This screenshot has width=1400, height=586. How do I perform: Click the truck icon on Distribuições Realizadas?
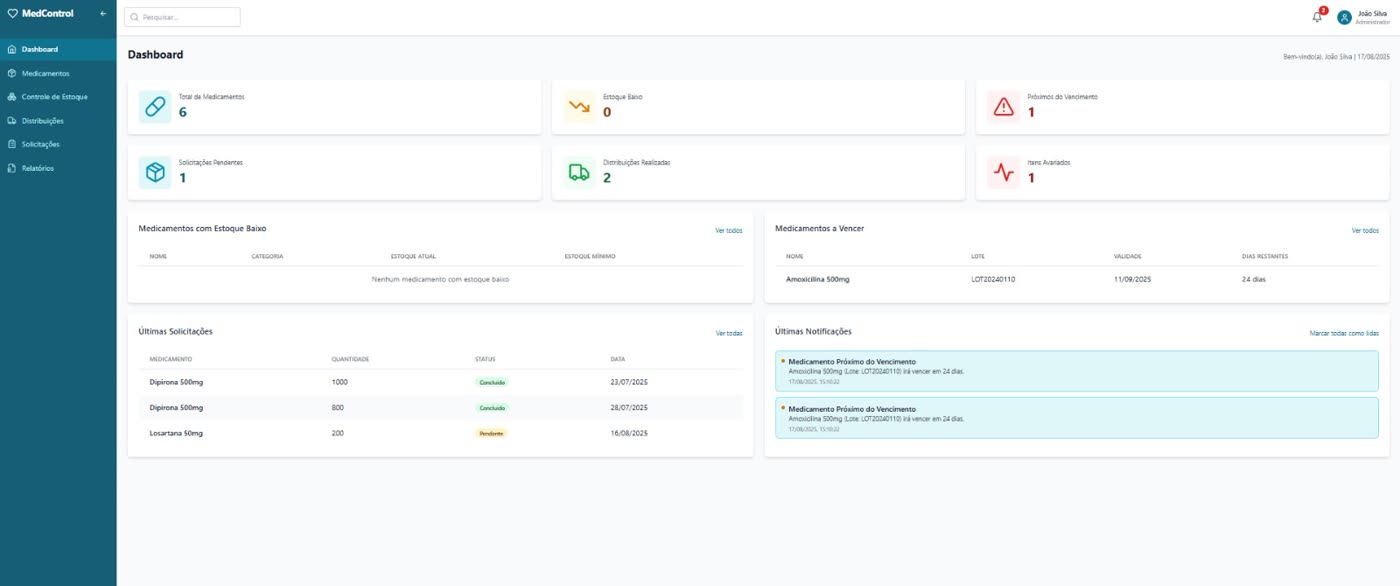(x=579, y=172)
